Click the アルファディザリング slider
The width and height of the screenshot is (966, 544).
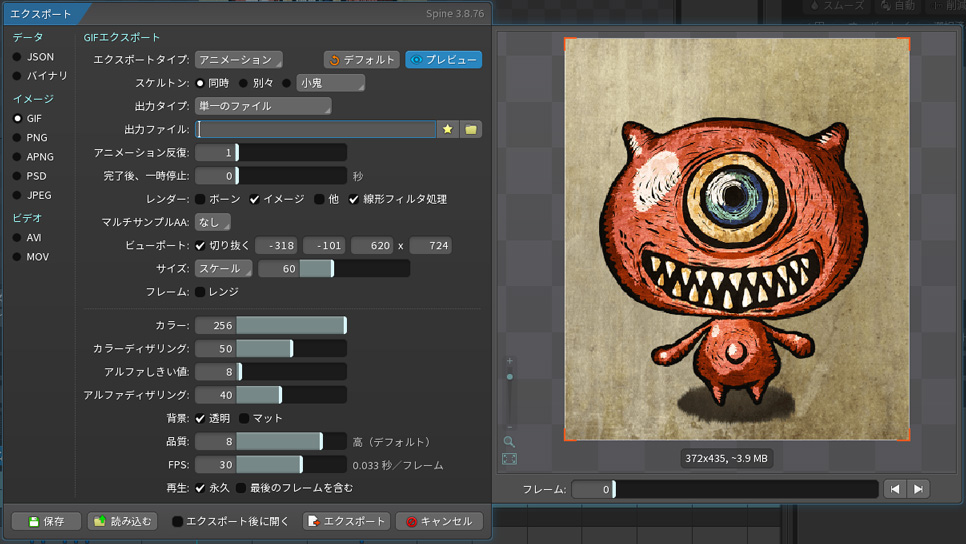pyautogui.click(x=271, y=395)
